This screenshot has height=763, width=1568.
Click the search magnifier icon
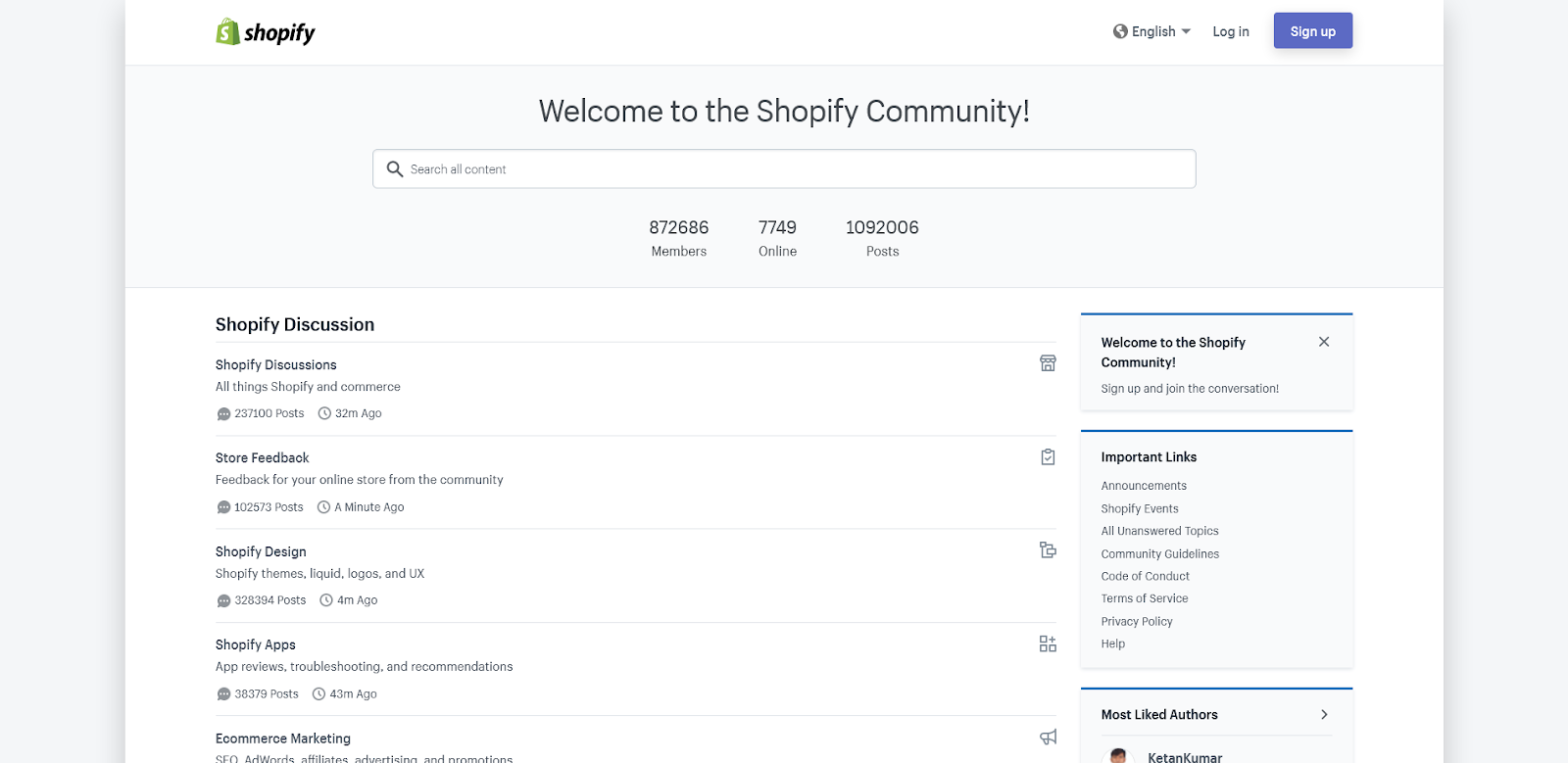(x=395, y=169)
